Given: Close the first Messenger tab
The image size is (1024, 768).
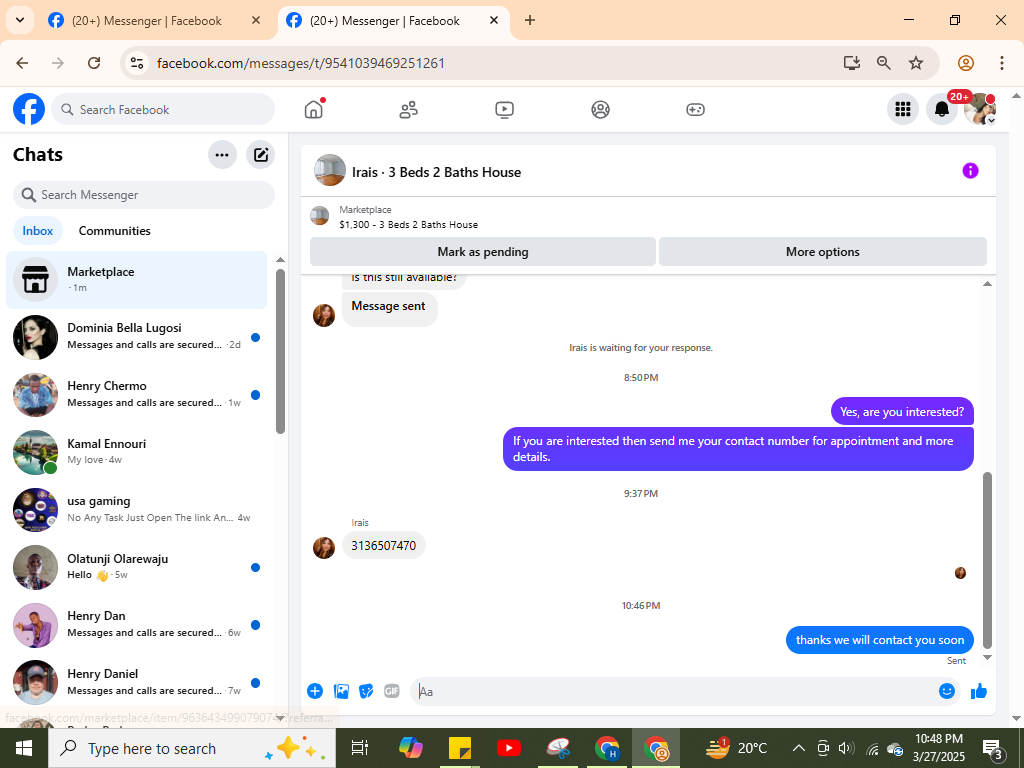Looking at the screenshot, I should tap(256, 20).
